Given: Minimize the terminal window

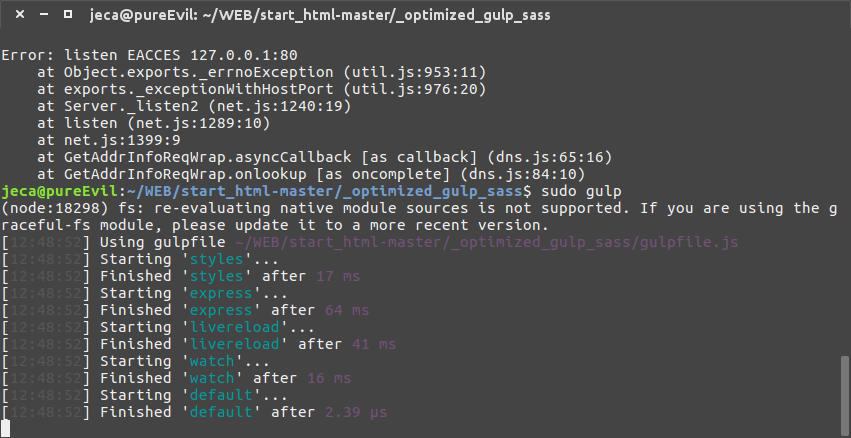Looking at the screenshot, I should pyautogui.click(x=44, y=15).
